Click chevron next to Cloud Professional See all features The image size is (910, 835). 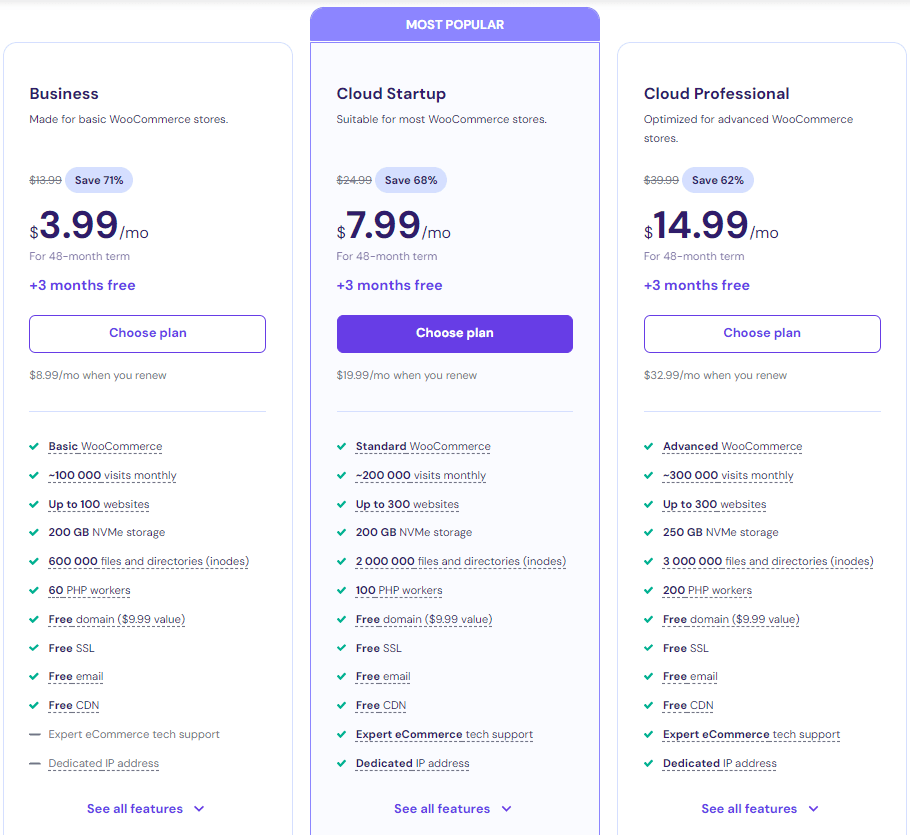(813, 809)
